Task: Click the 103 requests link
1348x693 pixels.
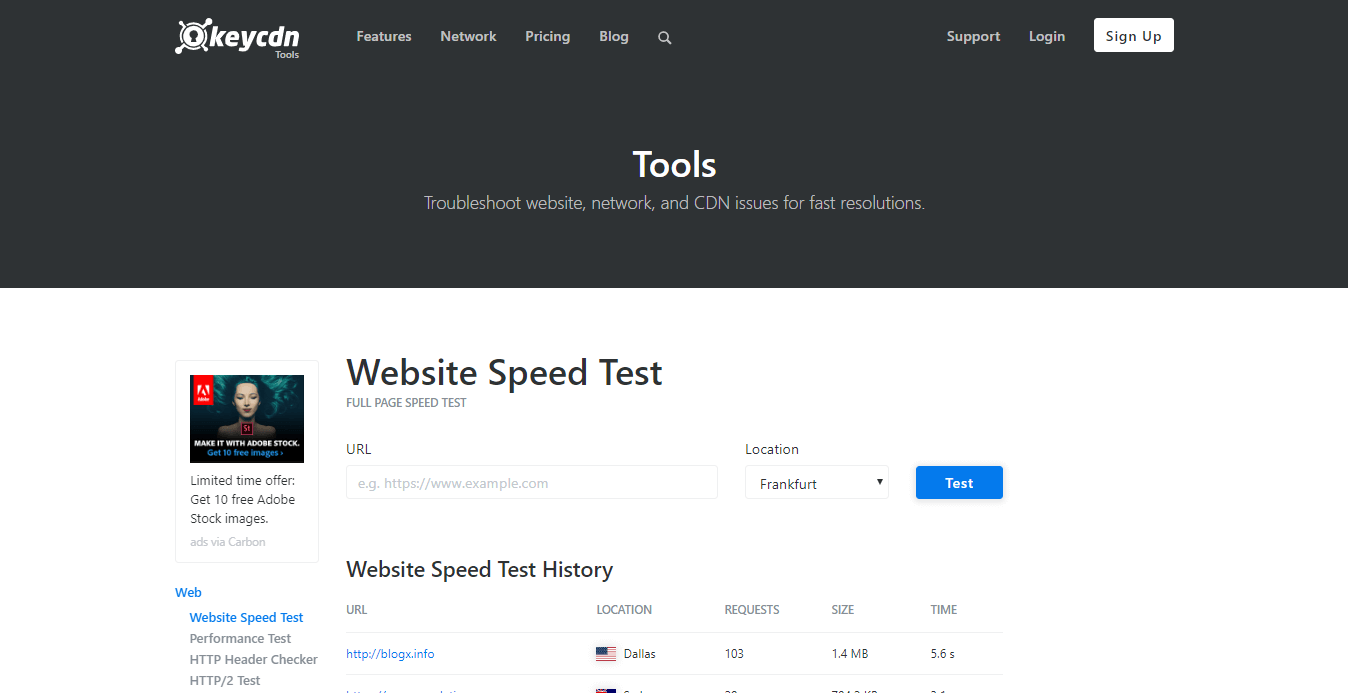Action: tap(734, 653)
